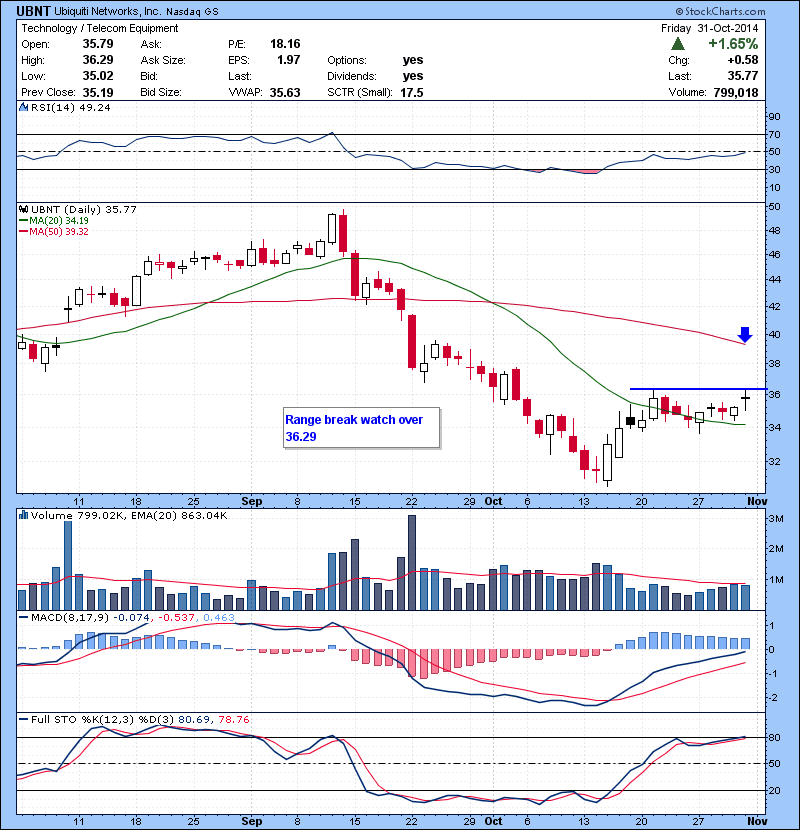Click the RSI(14) 49.24 indicator label

pos(71,107)
